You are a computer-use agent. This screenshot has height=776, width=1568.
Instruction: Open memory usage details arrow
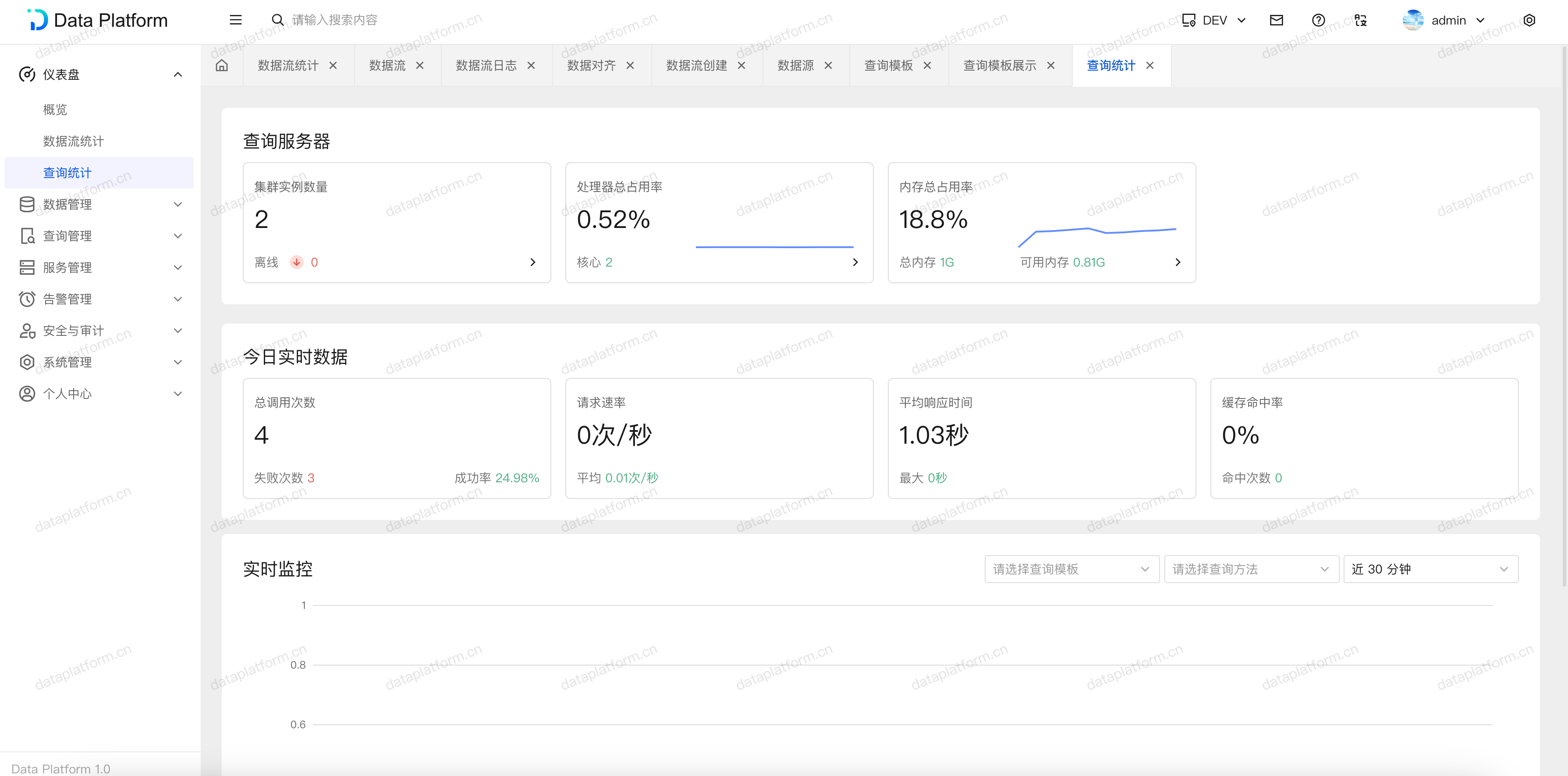click(1177, 263)
